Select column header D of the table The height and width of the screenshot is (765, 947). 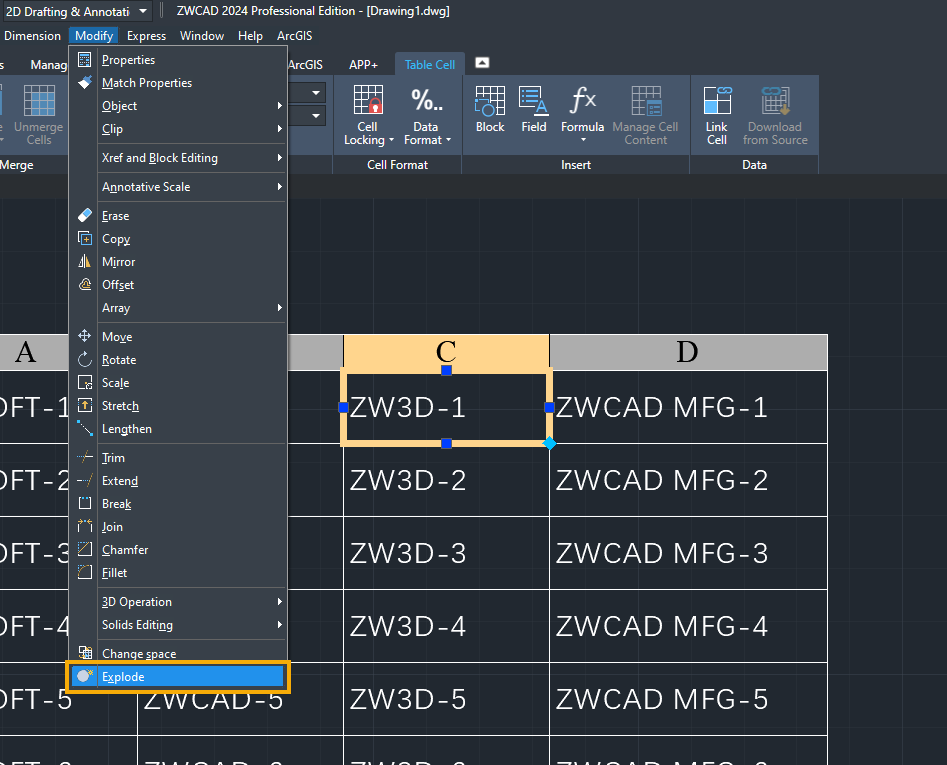coord(689,351)
